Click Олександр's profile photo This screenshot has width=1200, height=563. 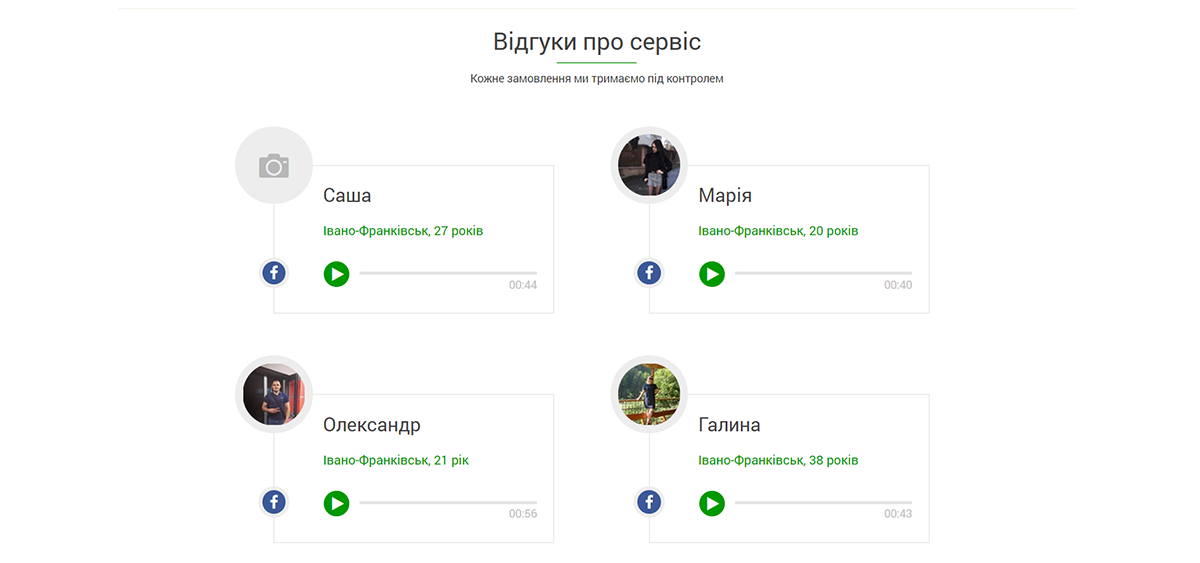point(274,395)
